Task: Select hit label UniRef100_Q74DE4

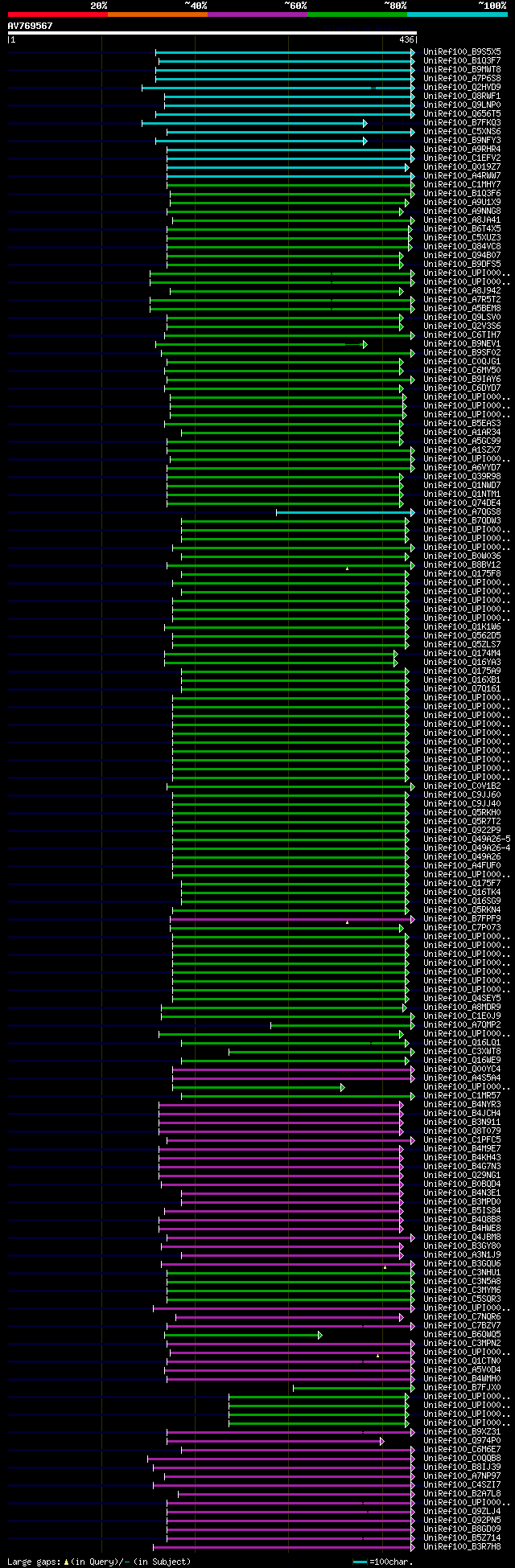Action: click(x=462, y=503)
